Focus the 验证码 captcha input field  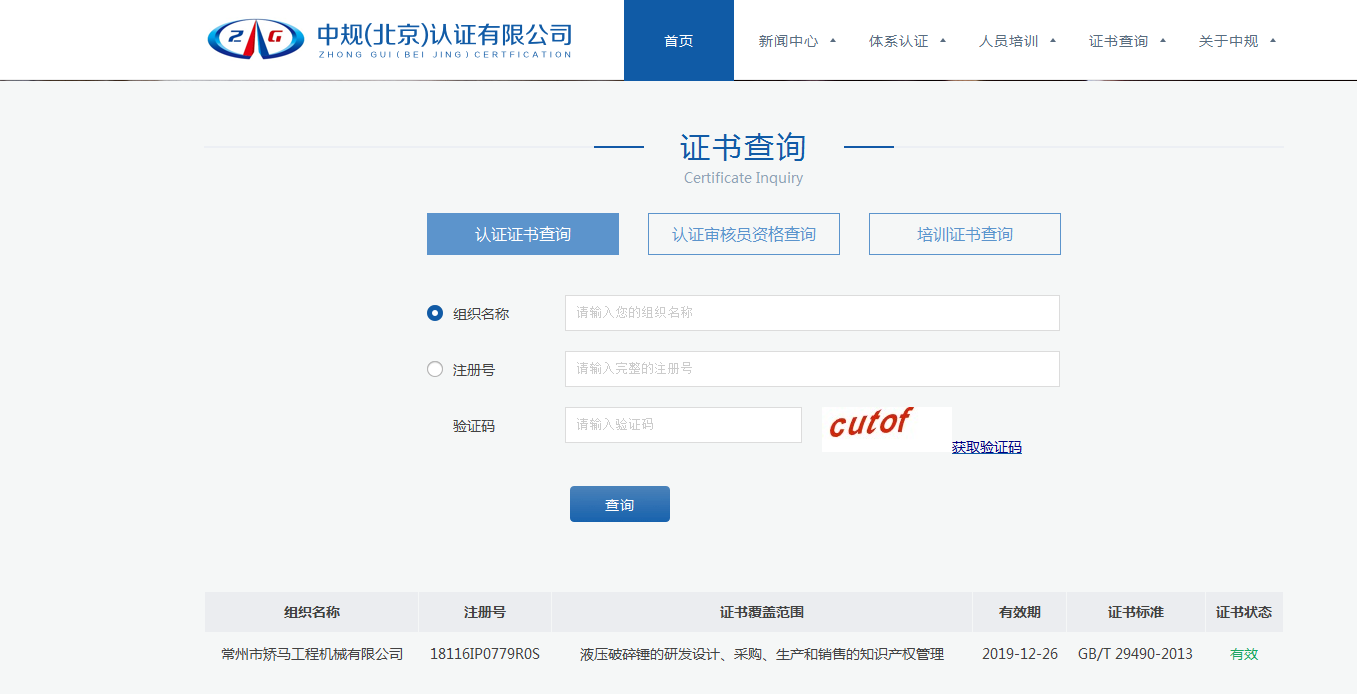tap(683, 425)
